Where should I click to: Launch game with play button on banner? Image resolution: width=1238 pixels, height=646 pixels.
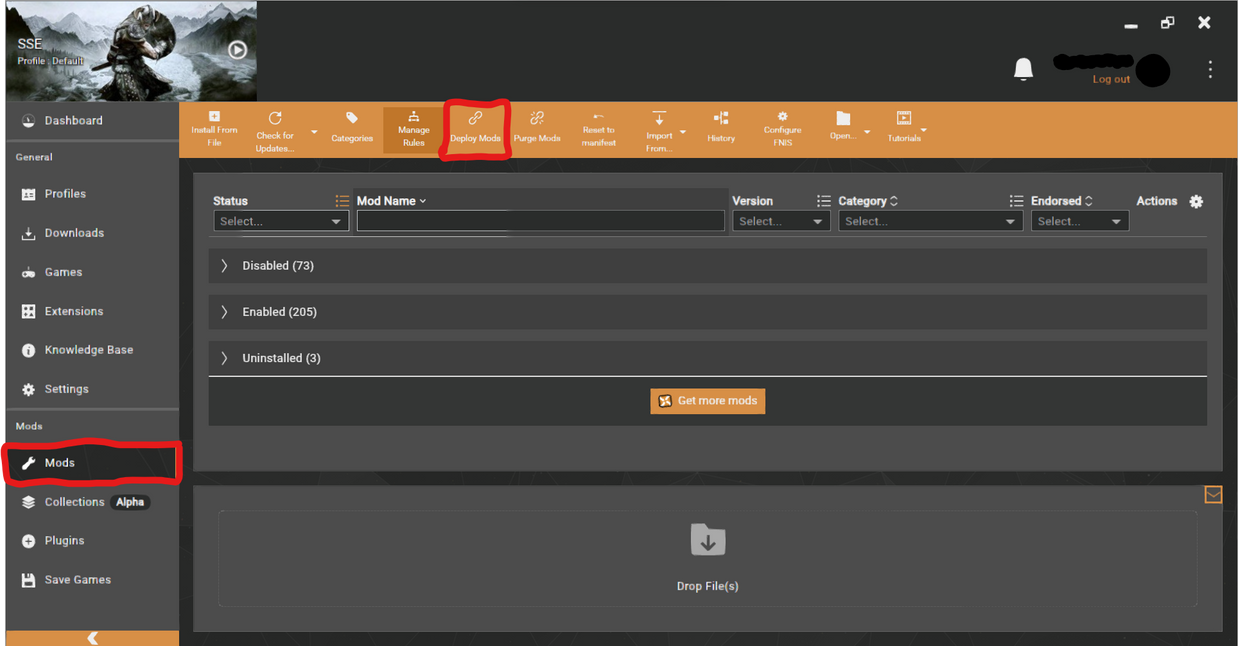pos(237,50)
